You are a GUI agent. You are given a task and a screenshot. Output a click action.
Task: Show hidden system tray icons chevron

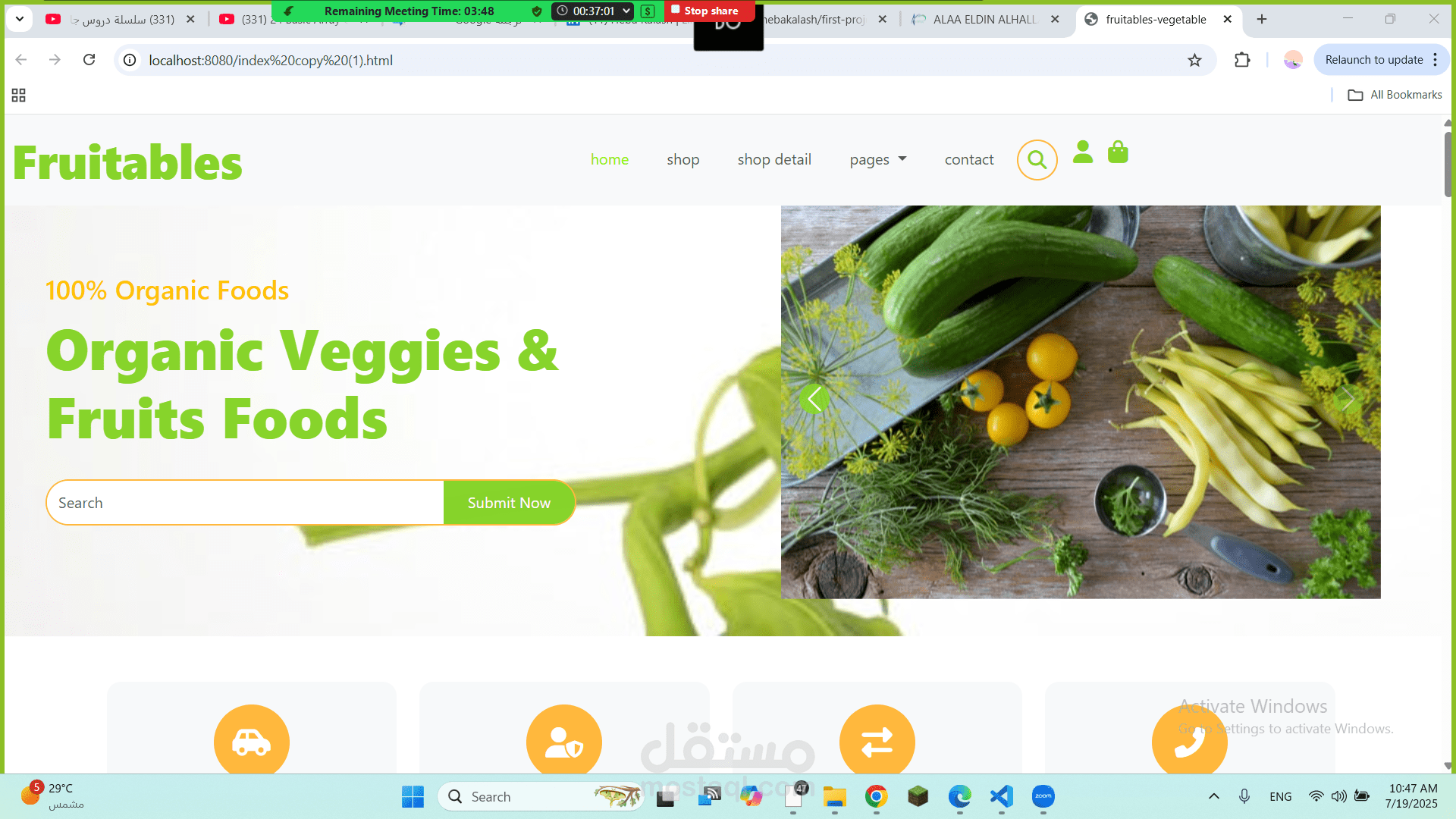pyautogui.click(x=1213, y=796)
